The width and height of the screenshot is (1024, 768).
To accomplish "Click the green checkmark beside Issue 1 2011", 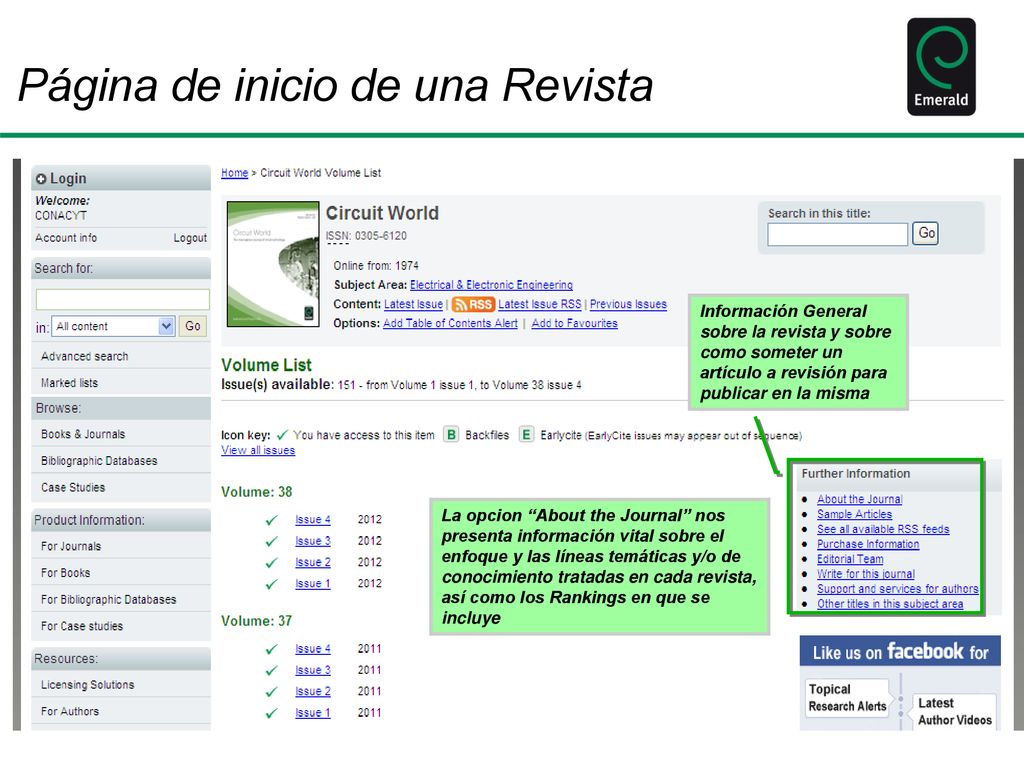I will pyautogui.click(x=272, y=714).
